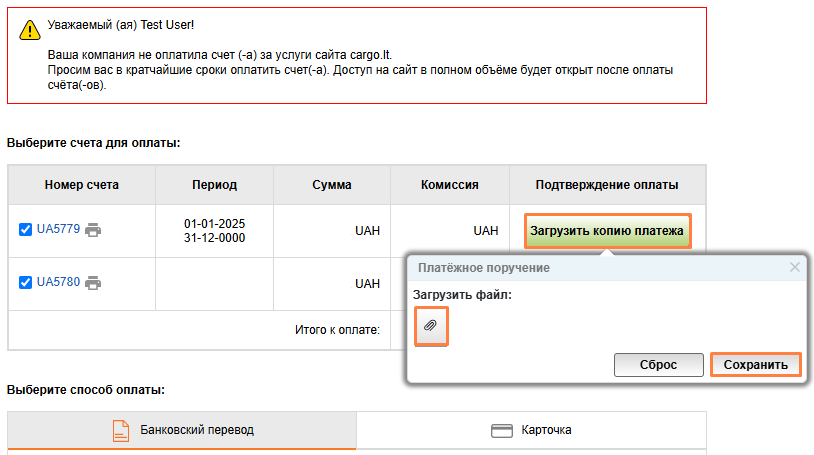Save the upload with Сохранить
Image resolution: width=814 pixels, height=455 pixels.
coord(756,365)
